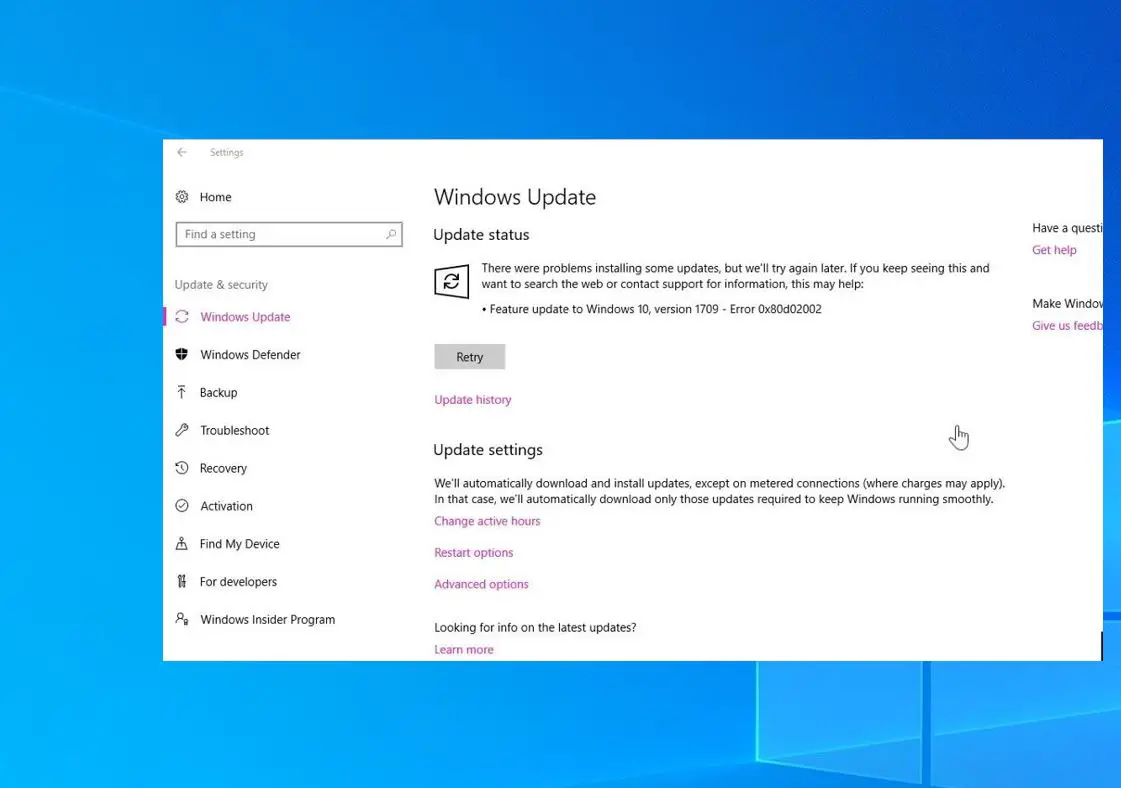Screen dimensions: 1121x788
Task: Click the Find My Device person icon
Action: [x=182, y=543]
